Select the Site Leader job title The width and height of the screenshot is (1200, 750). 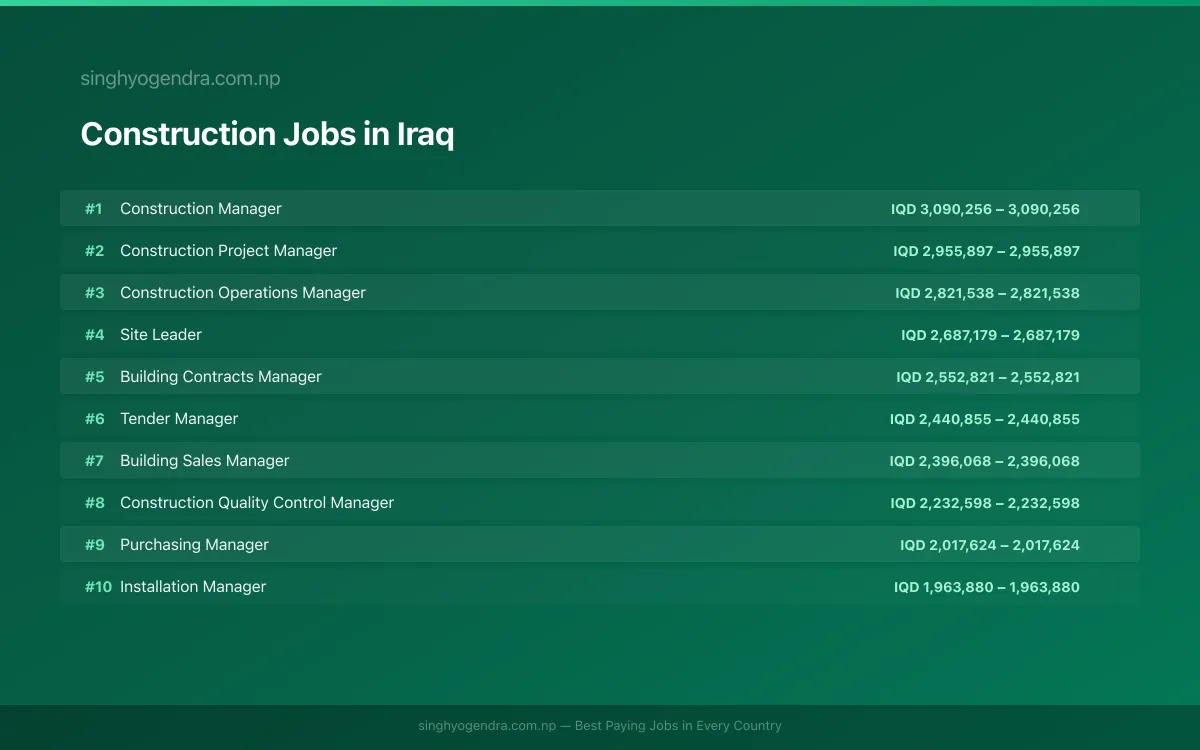click(161, 335)
